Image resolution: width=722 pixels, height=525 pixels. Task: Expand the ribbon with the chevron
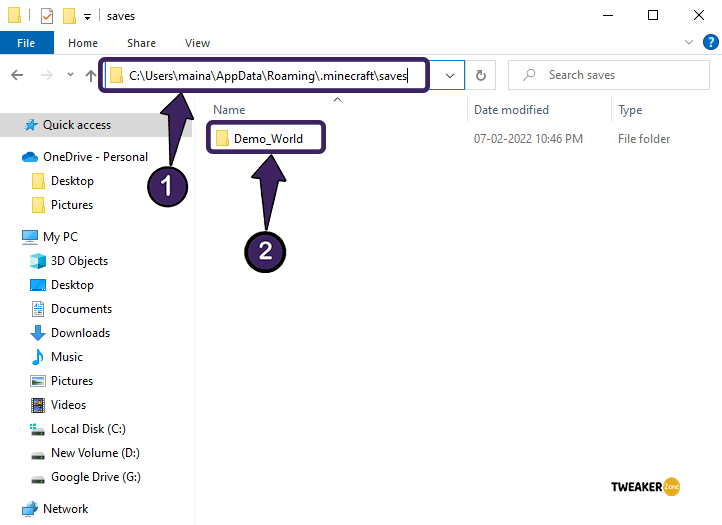[x=689, y=42]
